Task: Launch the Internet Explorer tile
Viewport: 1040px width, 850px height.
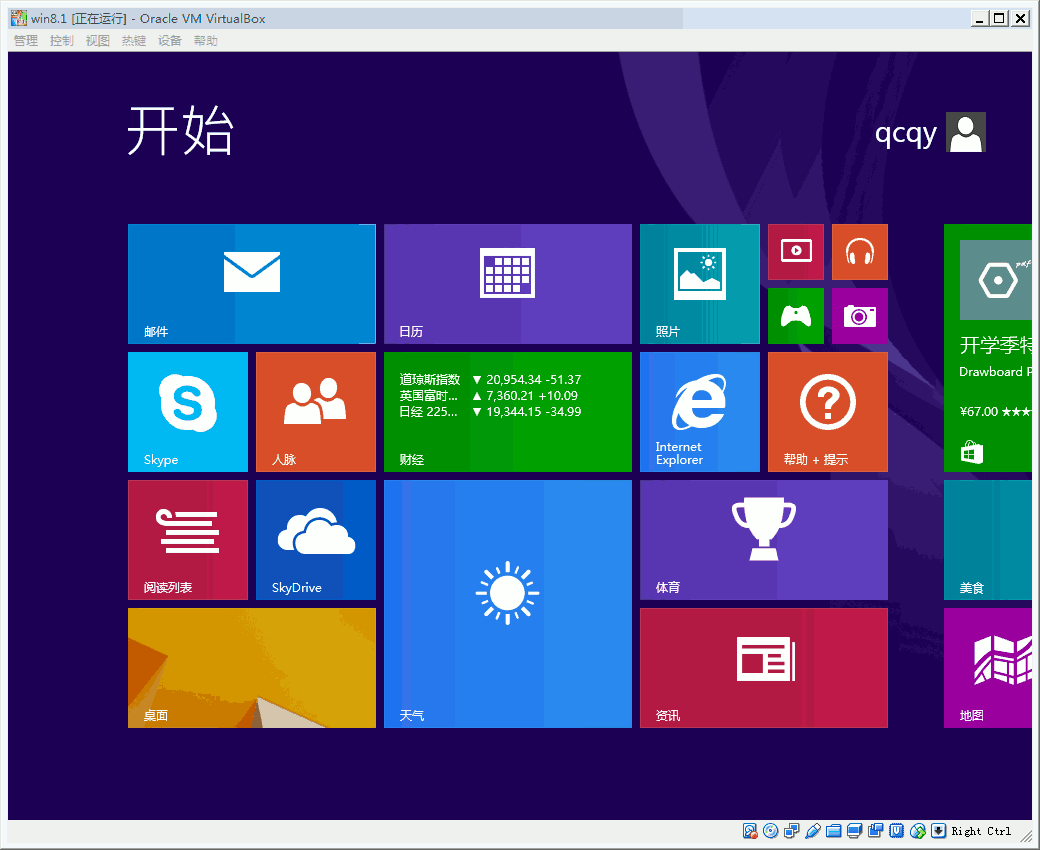Action: 700,412
